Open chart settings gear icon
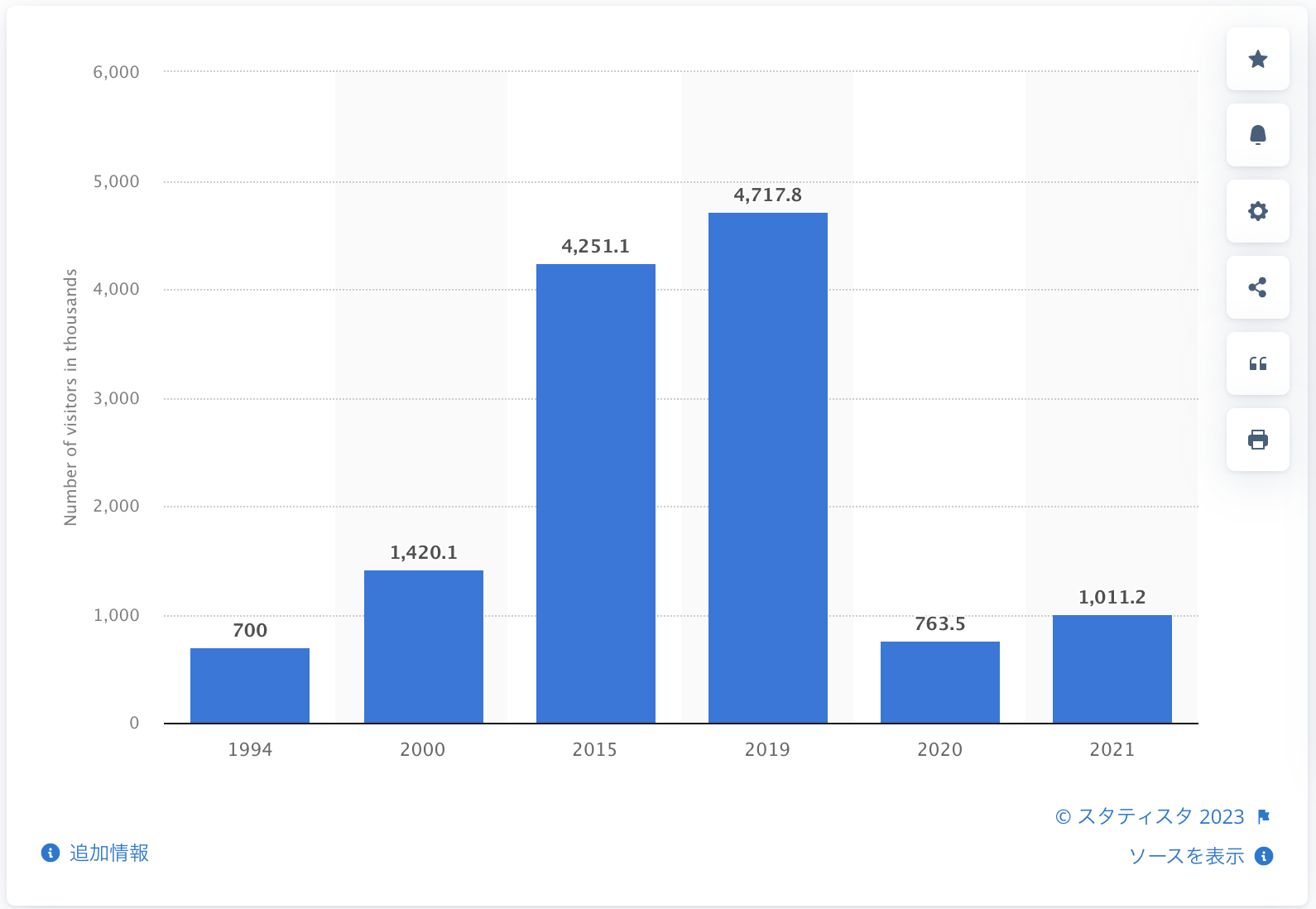Viewport: 1316px width, 909px height. pyautogui.click(x=1257, y=211)
